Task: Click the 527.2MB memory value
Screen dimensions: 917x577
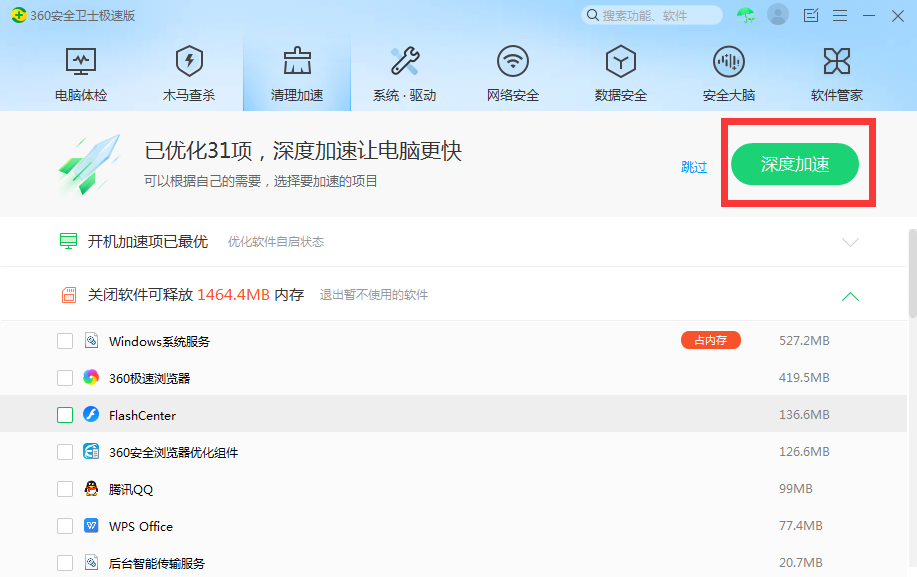Action: coord(804,341)
